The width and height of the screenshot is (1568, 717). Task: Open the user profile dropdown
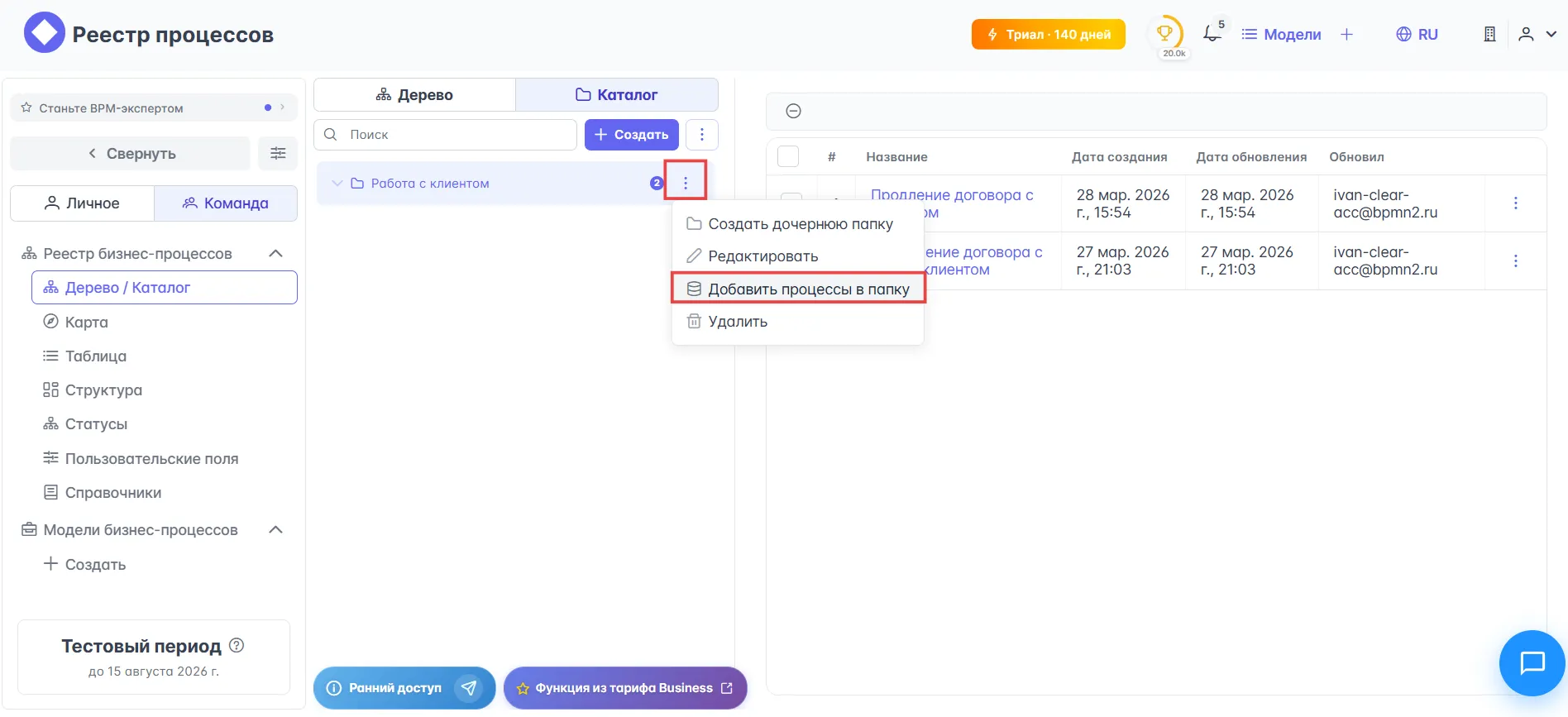pos(1537,34)
